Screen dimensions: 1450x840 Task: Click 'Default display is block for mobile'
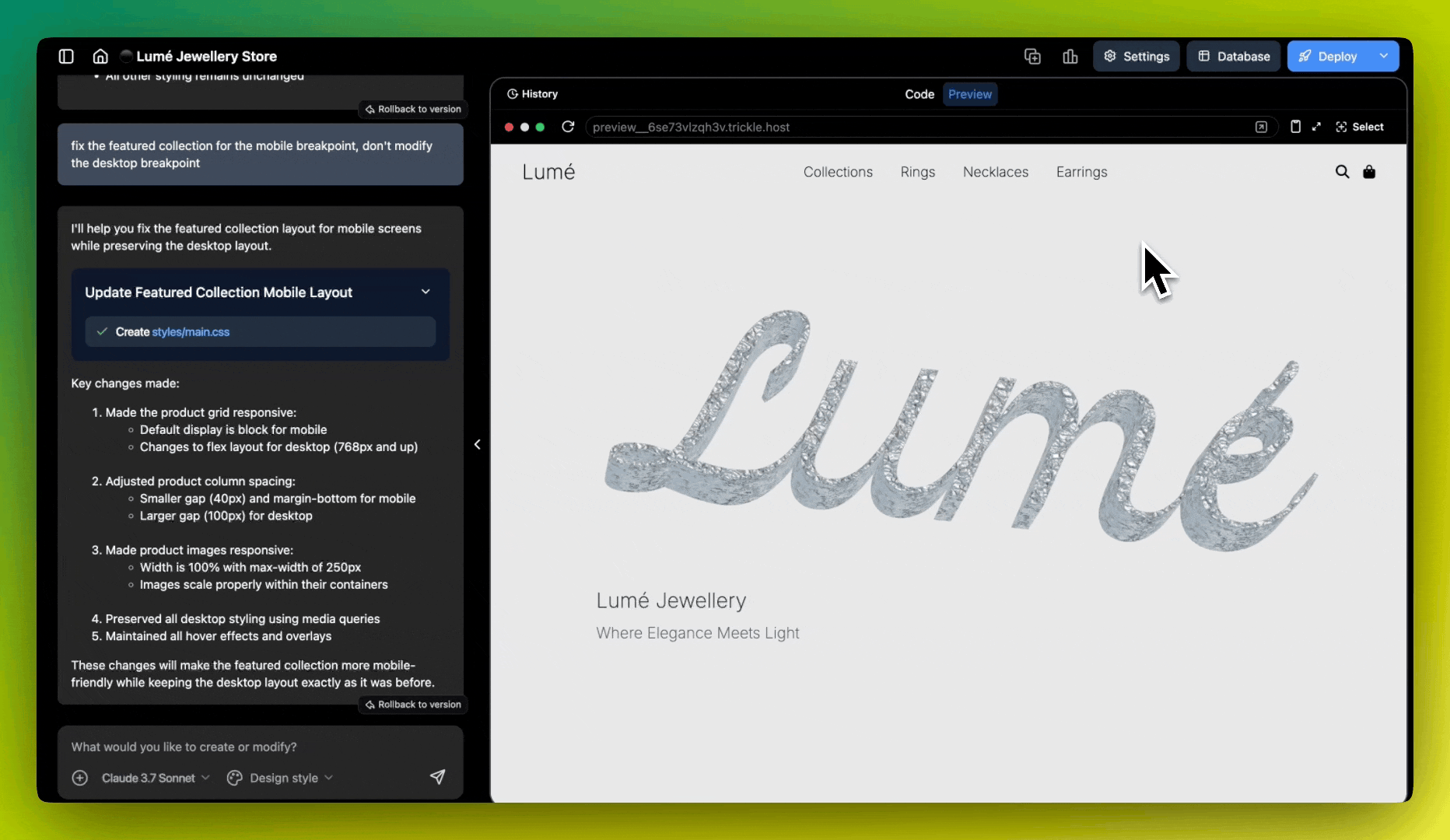click(x=233, y=429)
